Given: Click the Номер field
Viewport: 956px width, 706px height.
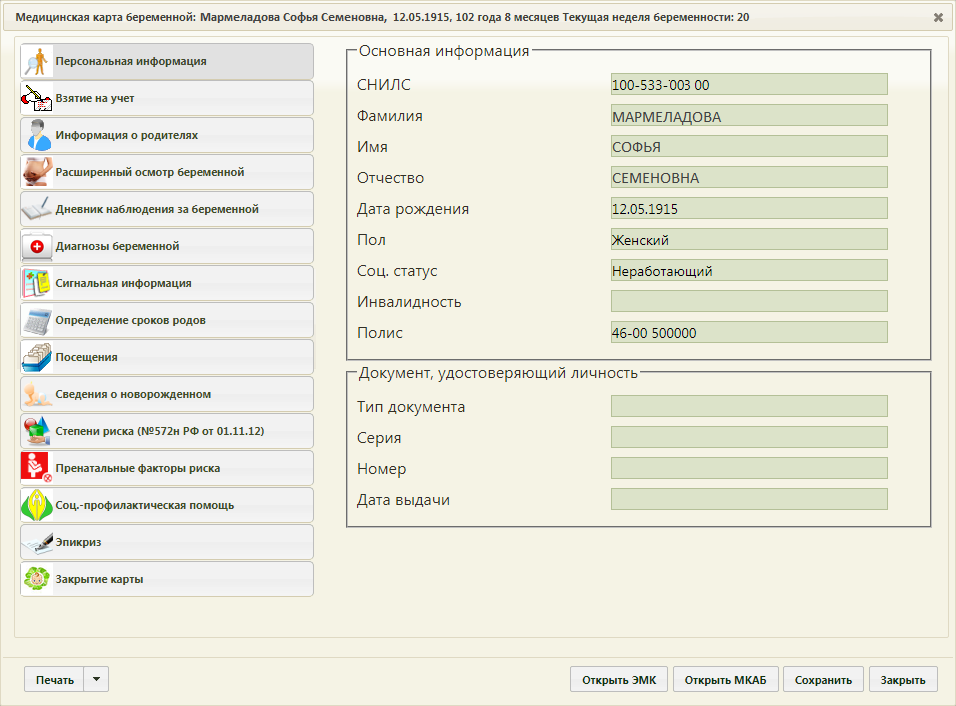Looking at the screenshot, I should 749,469.
